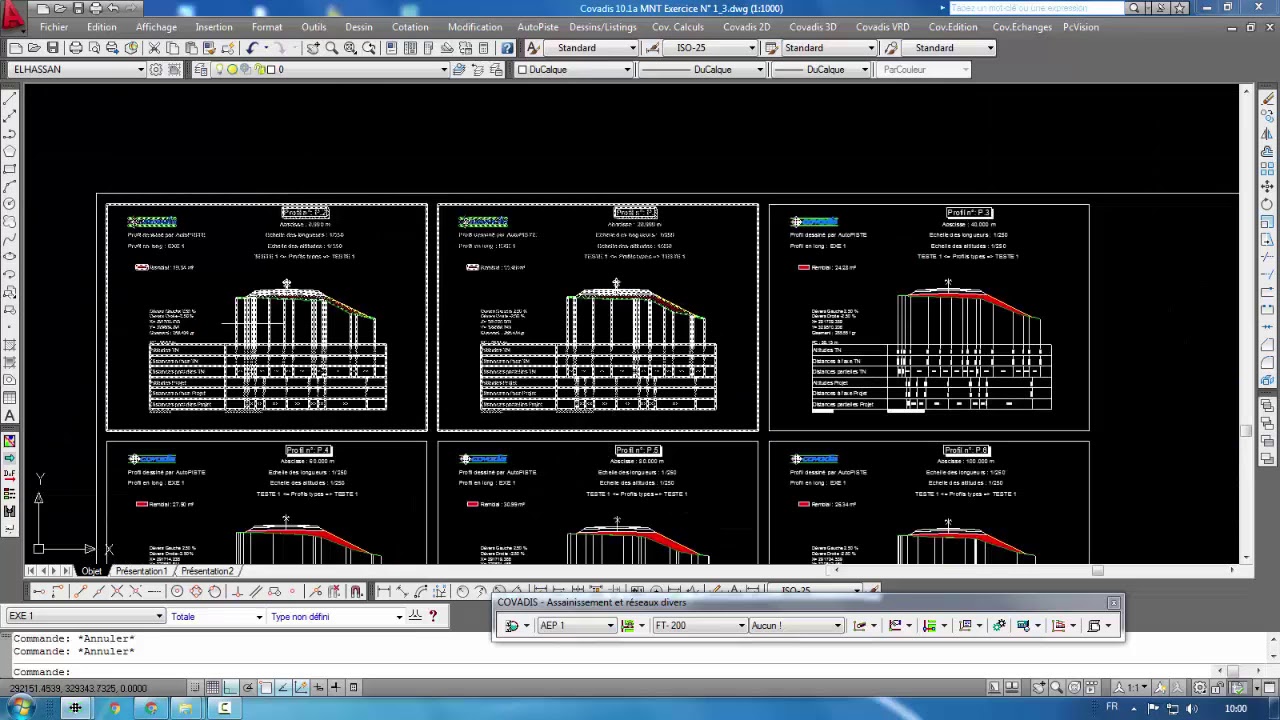Image resolution: width=1280 pixels, height=720 pixels.
Task: Open the Totale dropdown
Action: point(216,616)
